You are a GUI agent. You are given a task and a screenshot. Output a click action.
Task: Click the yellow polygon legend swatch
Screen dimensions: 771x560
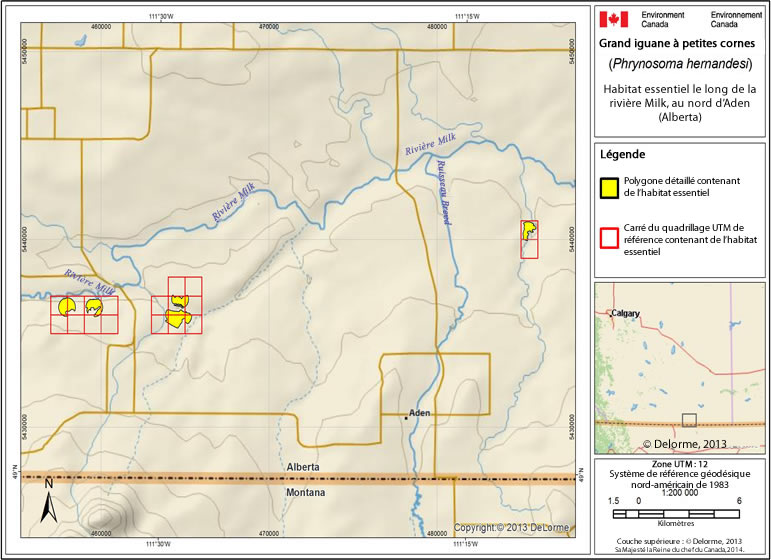(607, 187)
